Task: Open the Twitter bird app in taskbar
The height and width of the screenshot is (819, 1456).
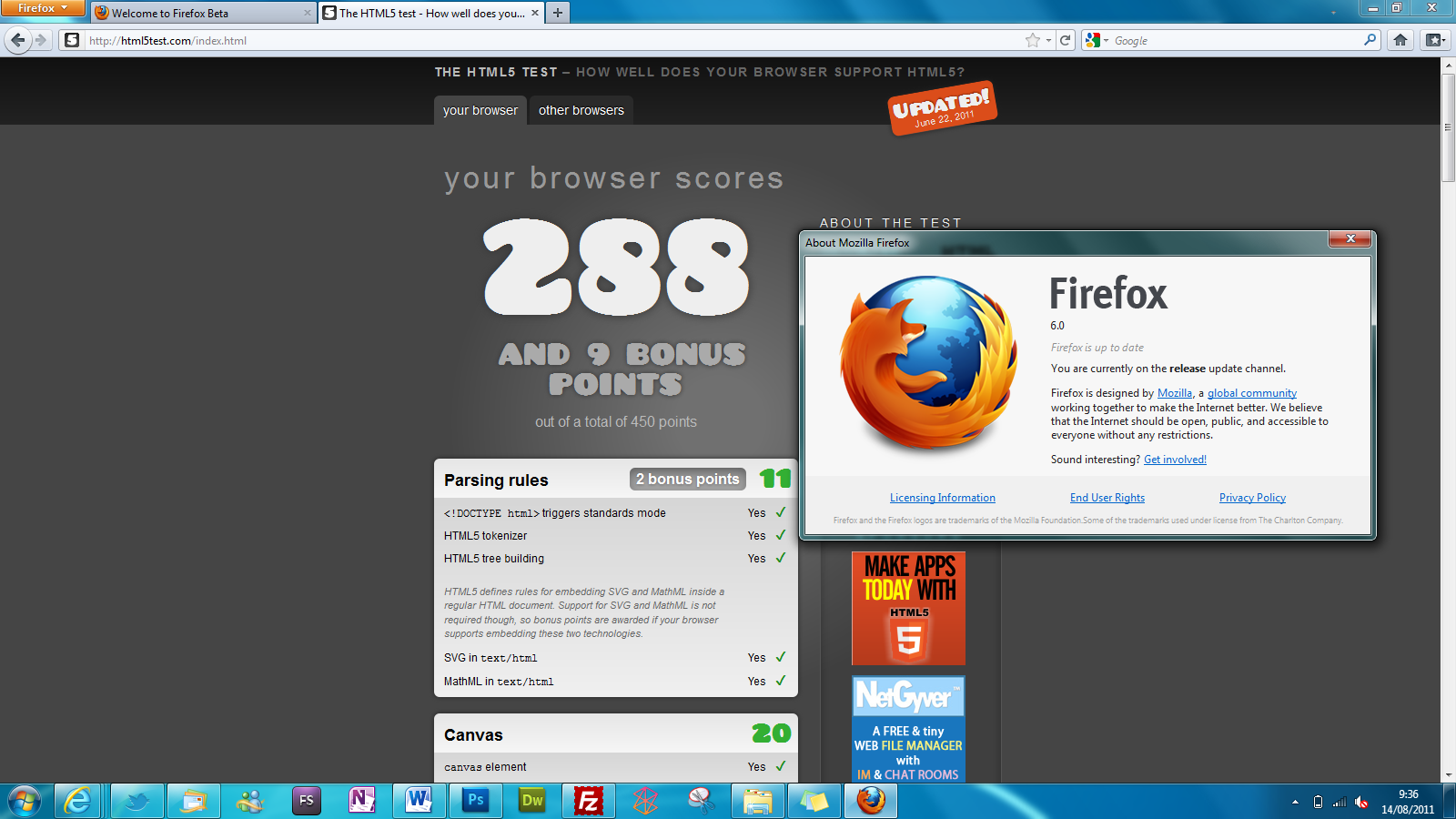Action: click(x=137, y=801)
